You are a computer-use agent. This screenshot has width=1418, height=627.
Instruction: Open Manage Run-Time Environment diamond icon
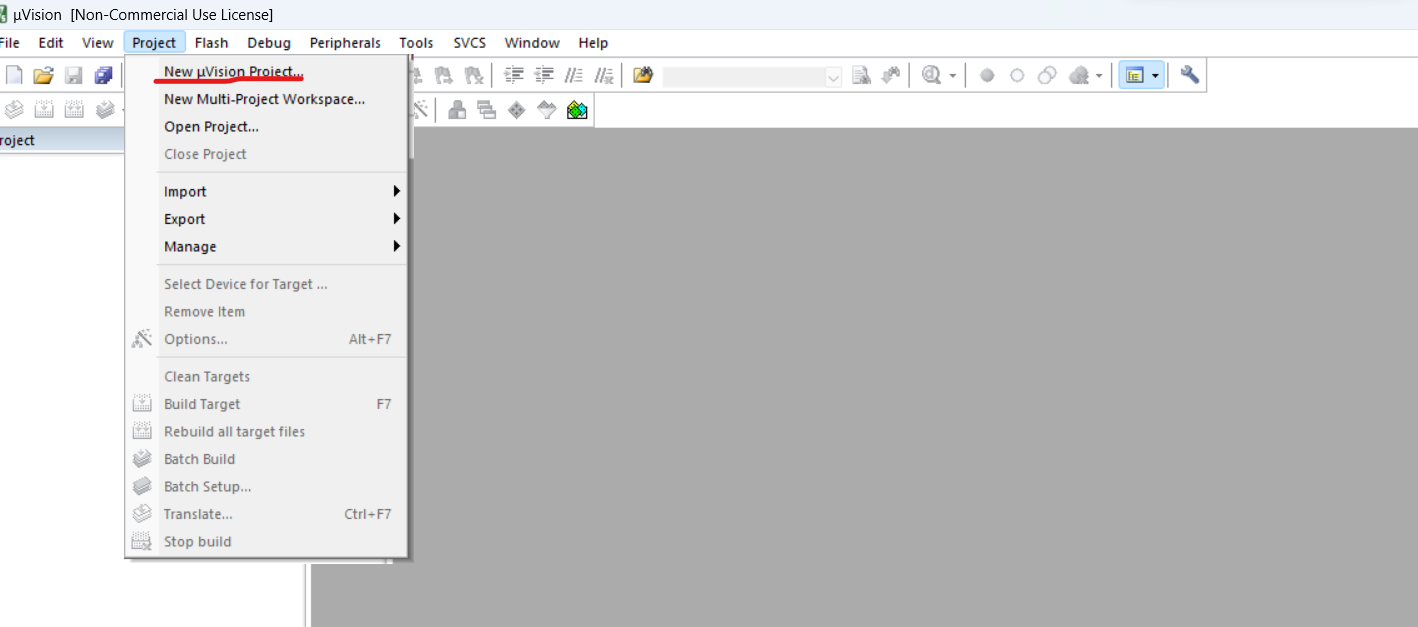[x=516, y=110]
